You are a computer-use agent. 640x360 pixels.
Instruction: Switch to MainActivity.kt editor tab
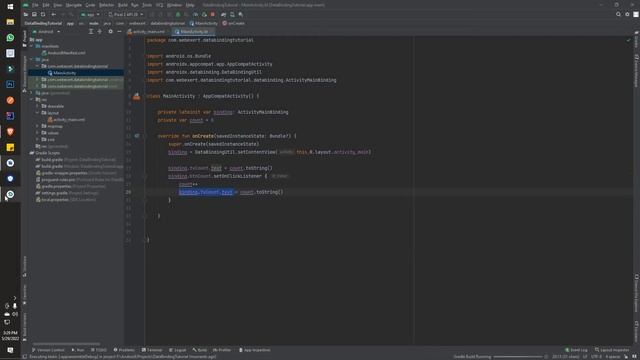coord(194,31)
